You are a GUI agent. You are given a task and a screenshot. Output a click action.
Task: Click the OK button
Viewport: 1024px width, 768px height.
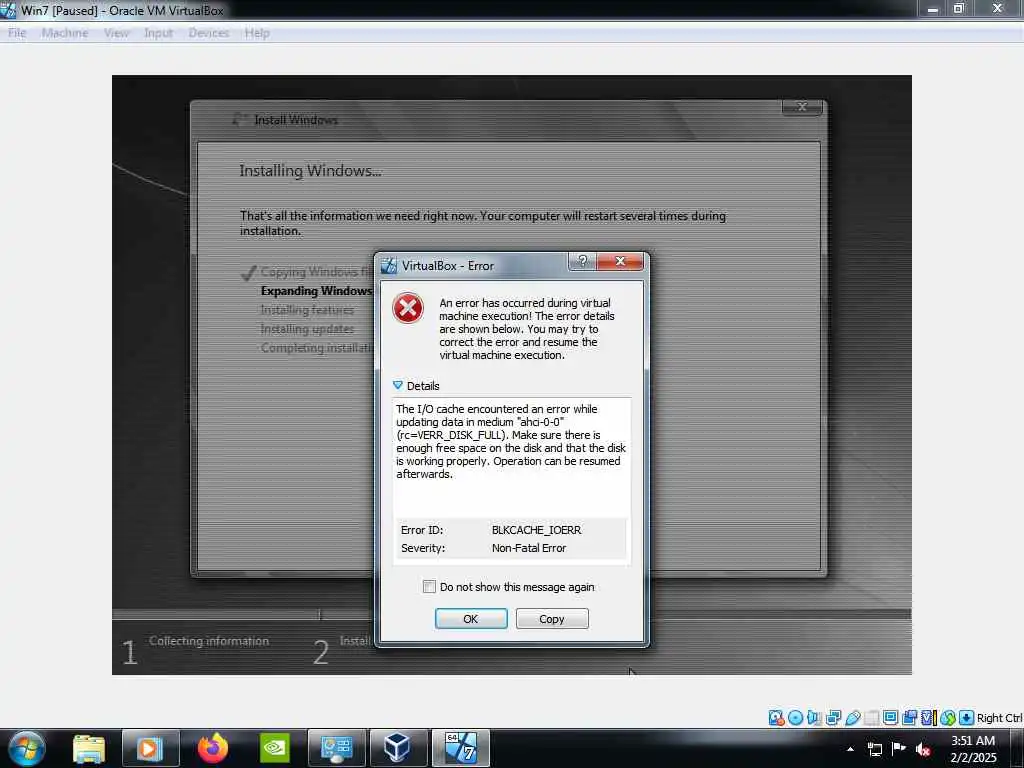tap(471, 618)
